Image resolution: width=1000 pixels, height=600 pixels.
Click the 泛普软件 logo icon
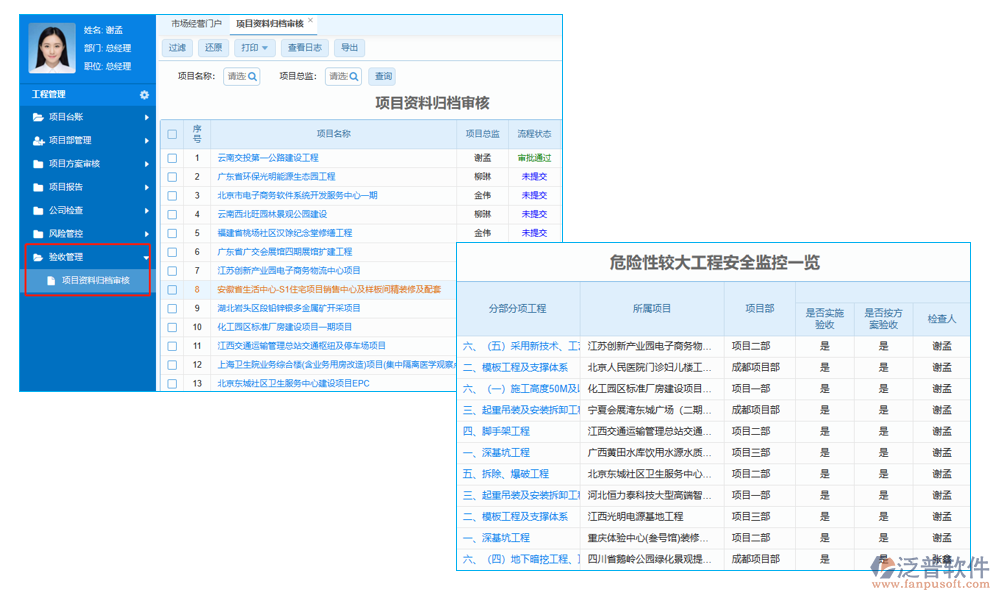[882, 567]
